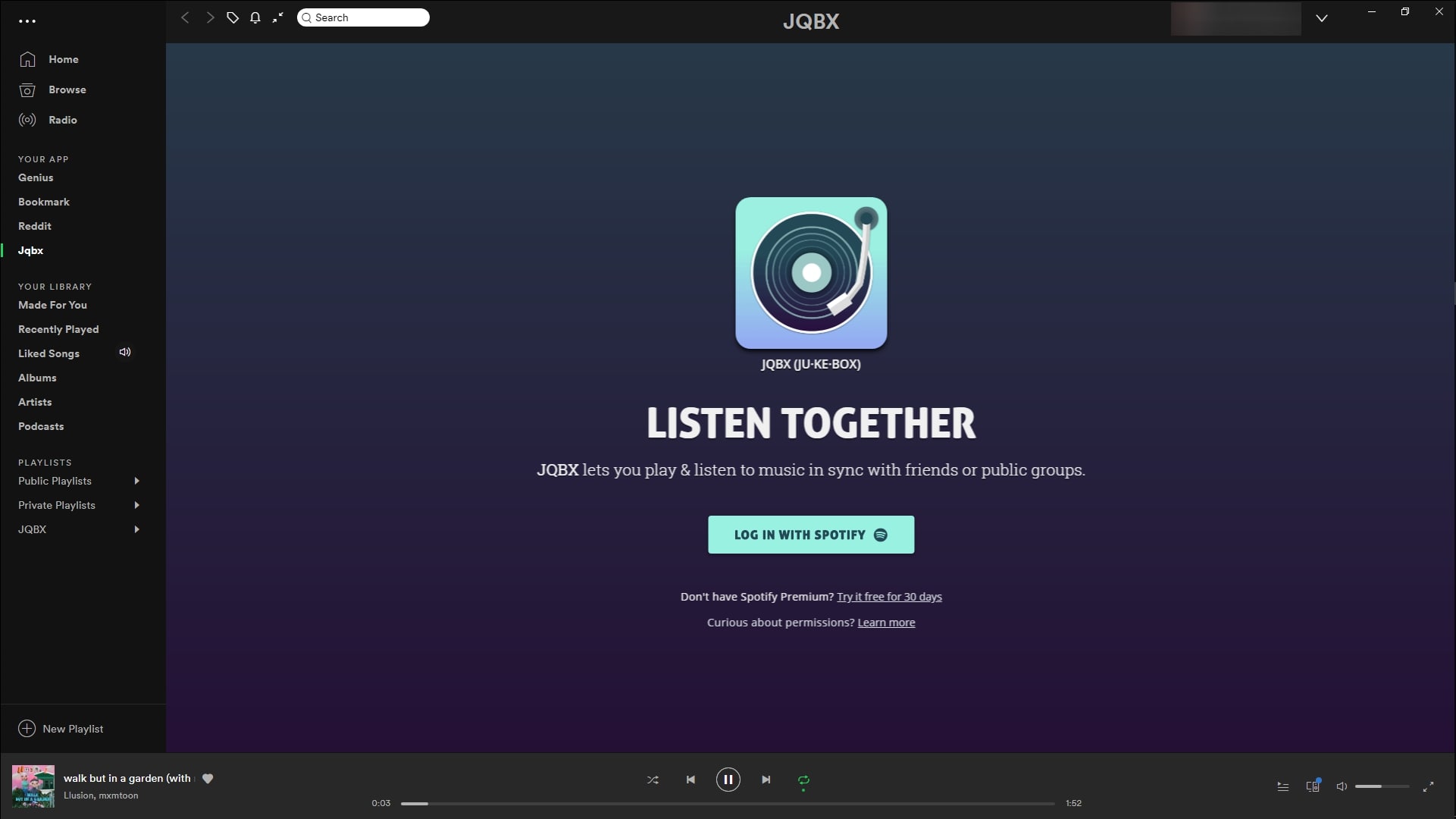Open Browse in the sidebar
1456x819 pixels.
click(67, 89)
